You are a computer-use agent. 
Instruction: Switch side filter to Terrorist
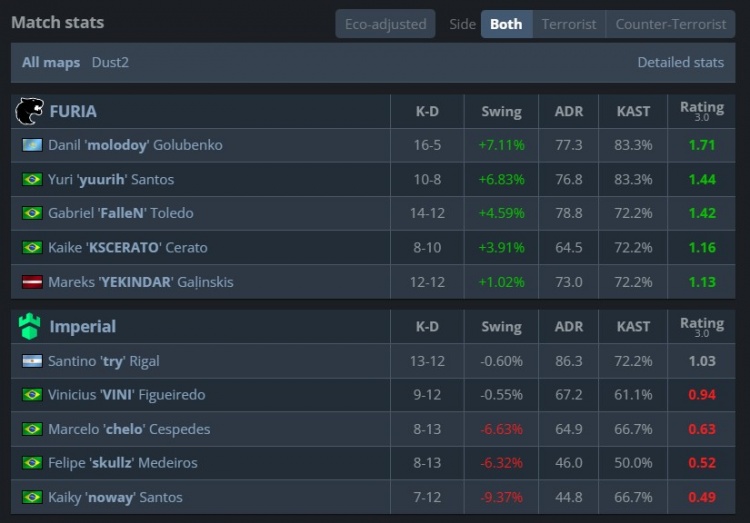[x=569, y=24]
